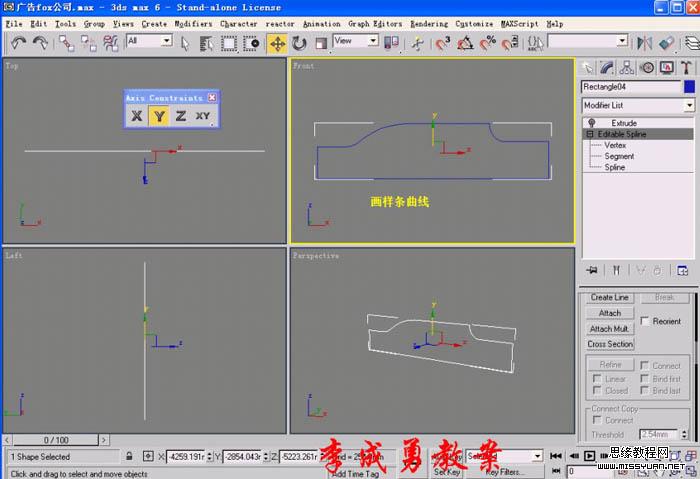Click the Pin Stack icon
The width and height of the screenshot is (700, 479).
[592, 270]
